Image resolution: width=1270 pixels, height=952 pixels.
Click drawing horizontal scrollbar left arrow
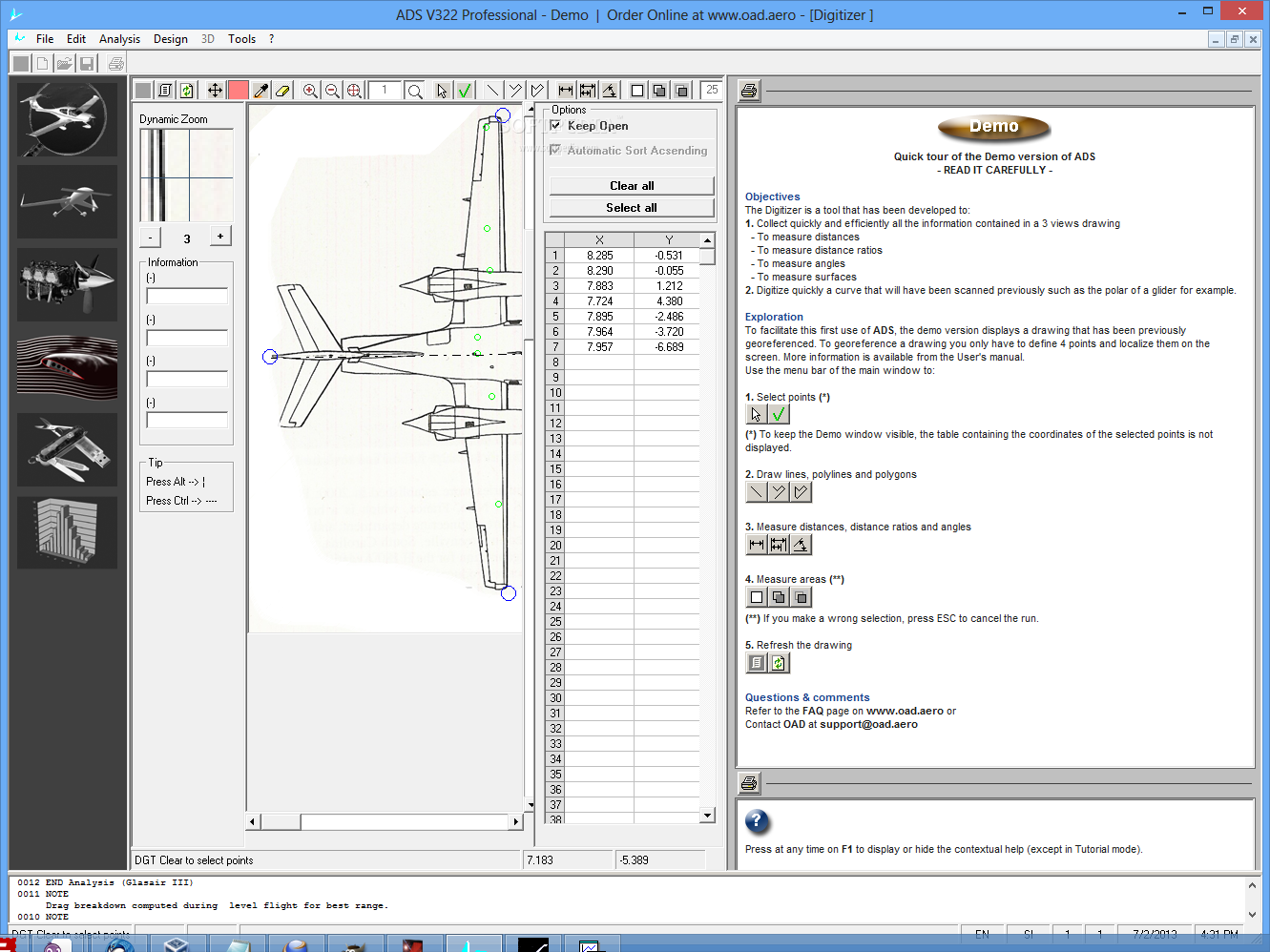[253, 821]
